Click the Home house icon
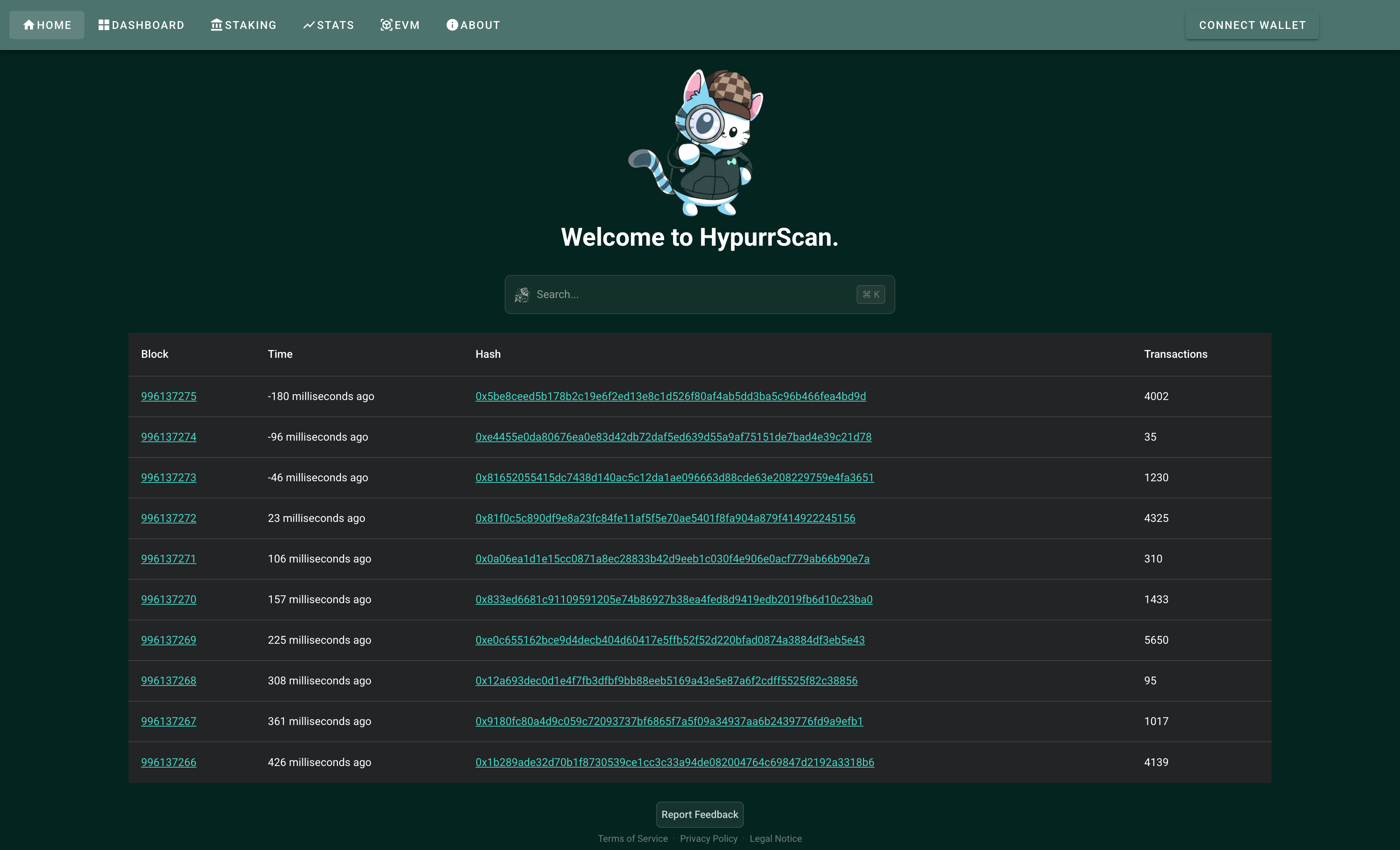1400x850 pixels. (x=29, y=25)
